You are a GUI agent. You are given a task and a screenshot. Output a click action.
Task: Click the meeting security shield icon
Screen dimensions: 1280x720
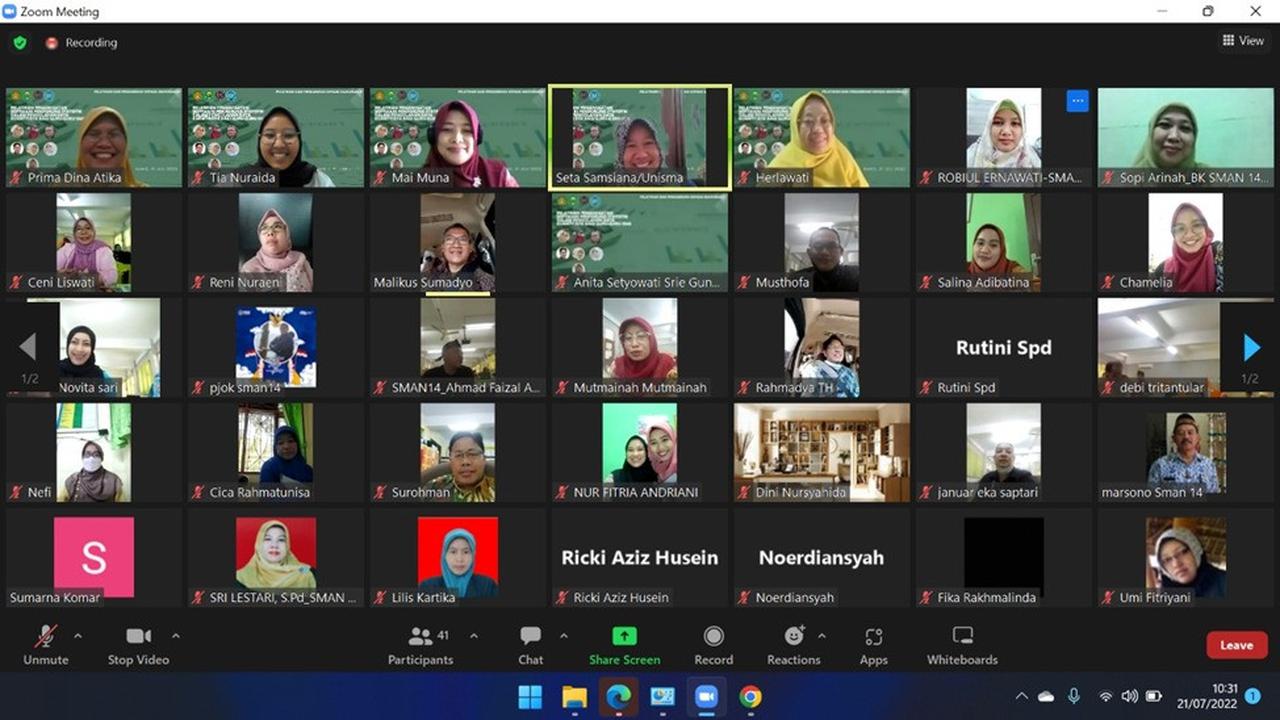[20, 43]
